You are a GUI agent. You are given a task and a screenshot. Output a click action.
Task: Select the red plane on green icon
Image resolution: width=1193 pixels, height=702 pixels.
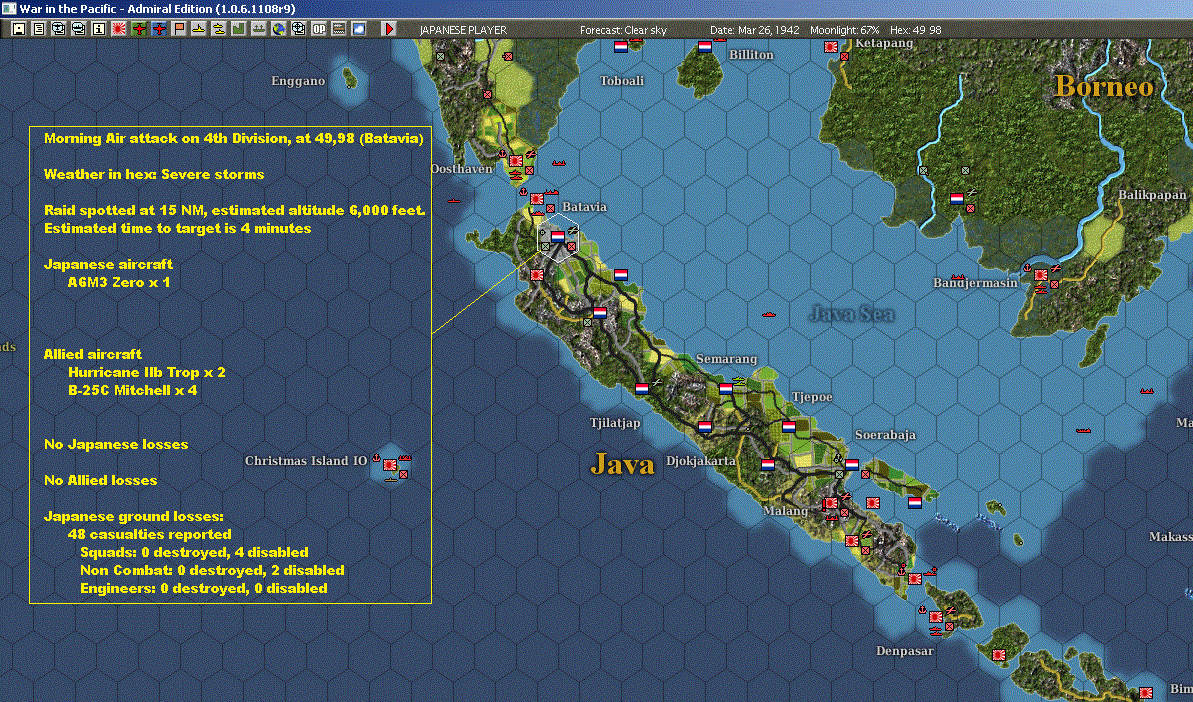click(139, 29)
